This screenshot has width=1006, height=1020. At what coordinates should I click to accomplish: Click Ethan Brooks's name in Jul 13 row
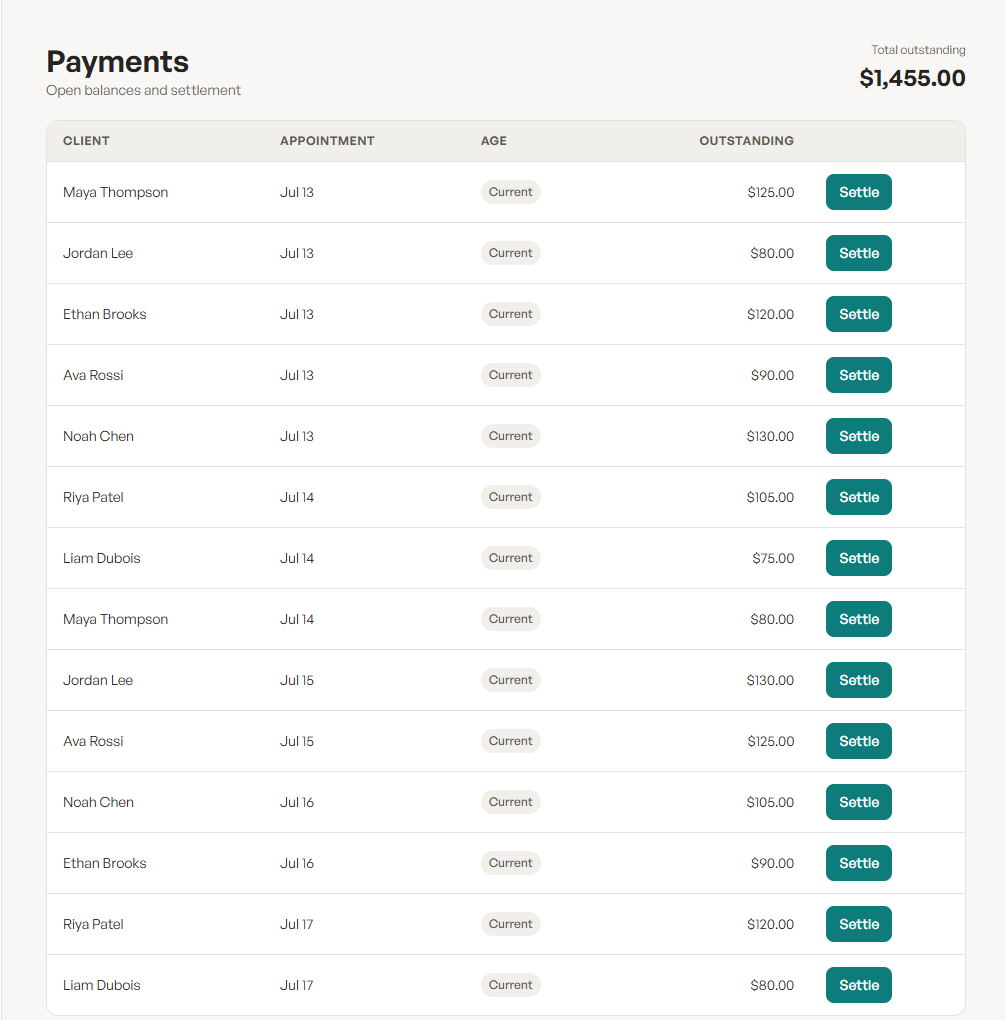104,314
